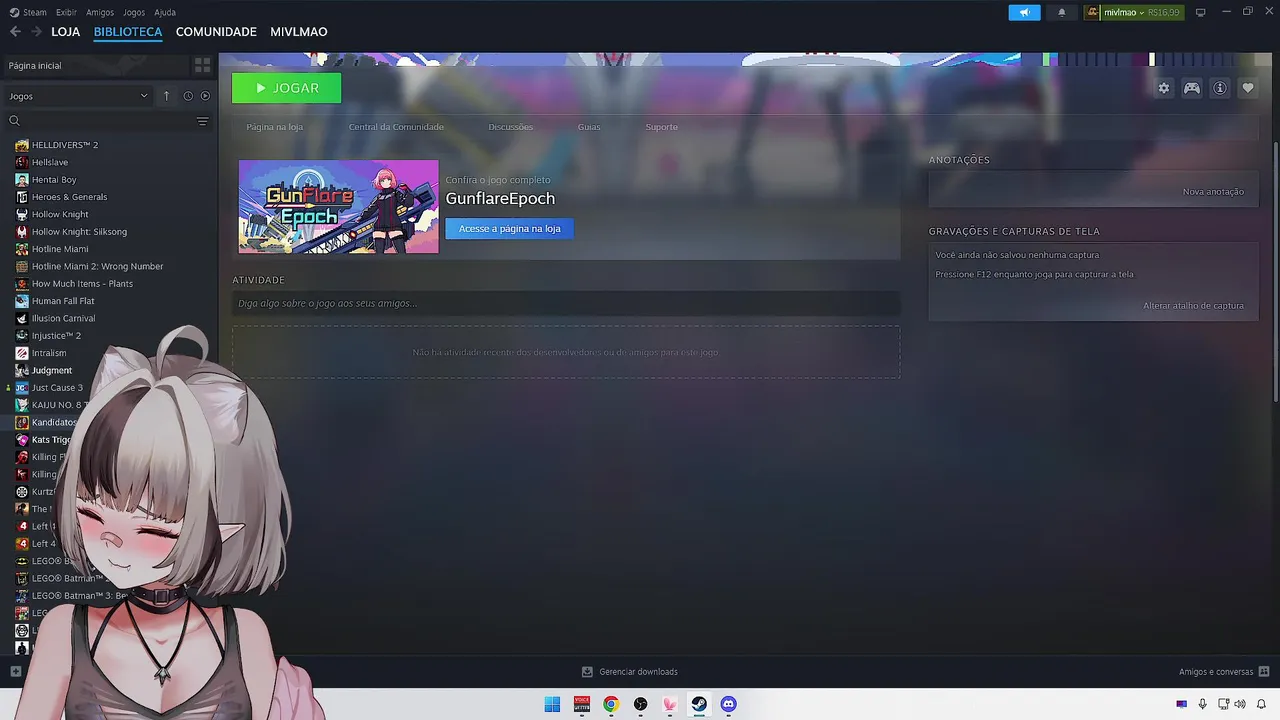
Task: Open the Amigos menu
Action: point(100,12)
